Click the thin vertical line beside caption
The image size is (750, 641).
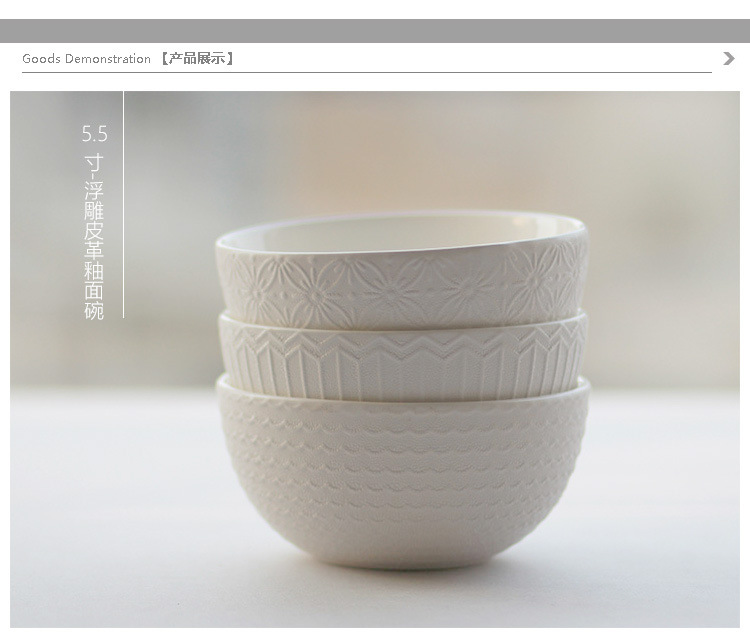pos(123,204)
